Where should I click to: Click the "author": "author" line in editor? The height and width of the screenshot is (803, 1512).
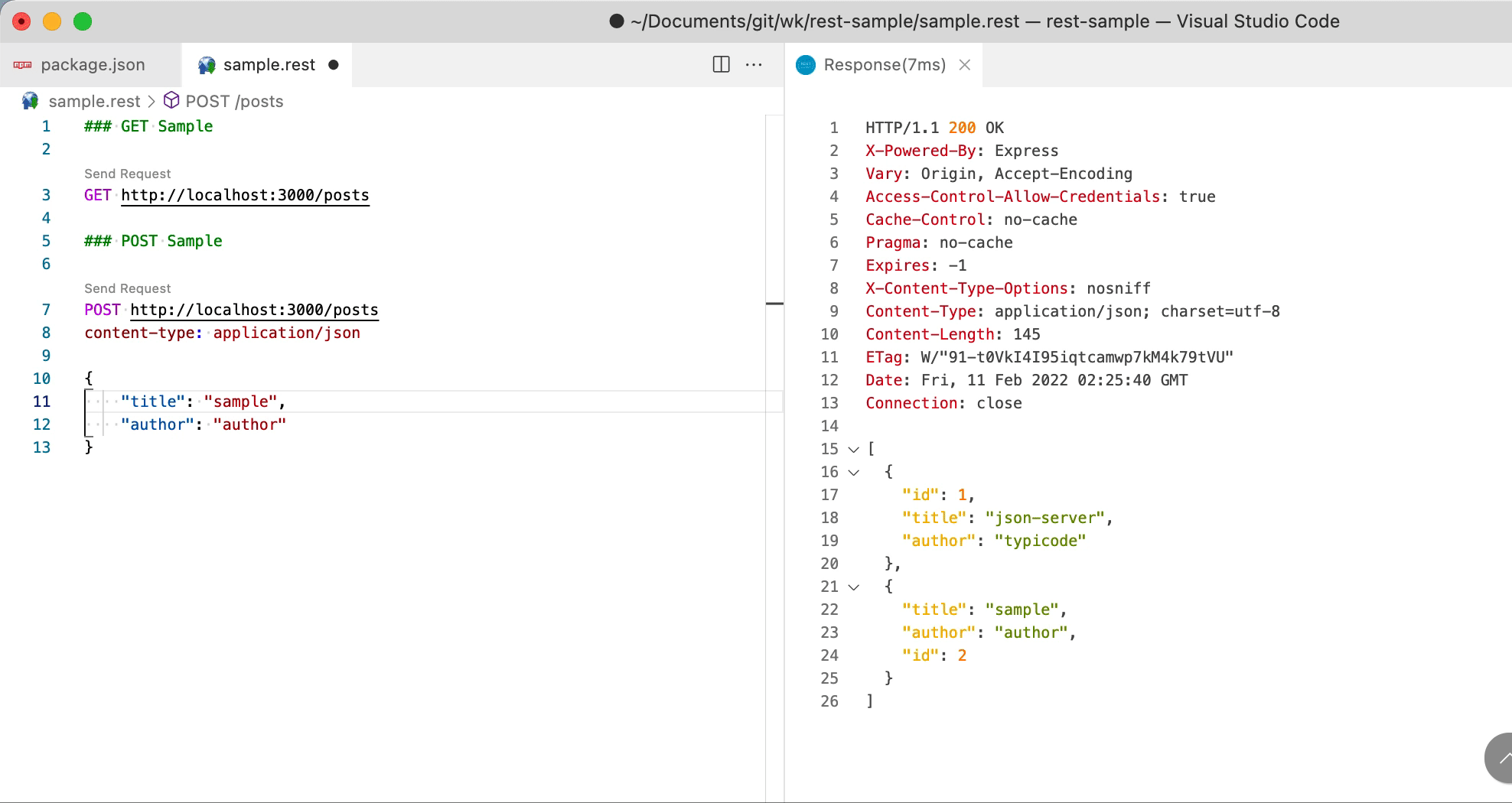point(203,424)
